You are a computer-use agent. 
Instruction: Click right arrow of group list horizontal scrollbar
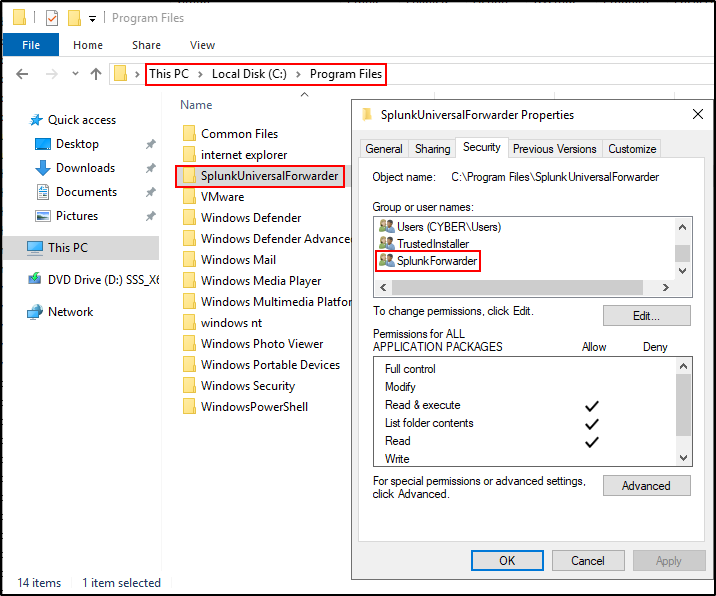[x=666, y=287]
